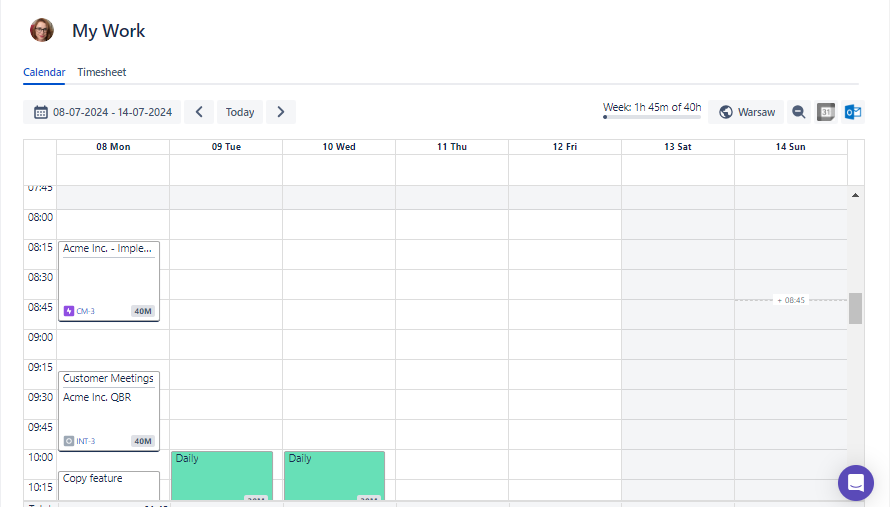Open the Warsaw timezone selector
Viewport: 890px width, 507px height.
point(747,112)
